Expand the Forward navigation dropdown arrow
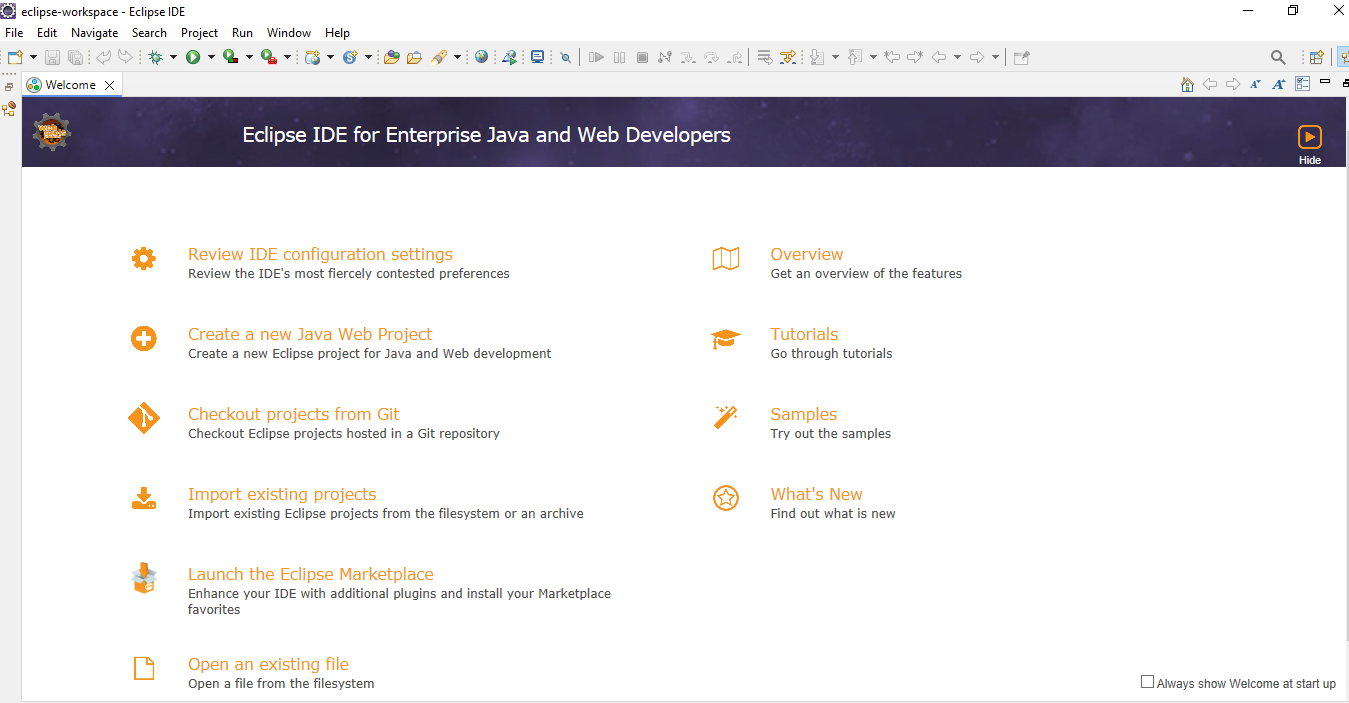Screen dimensions: 1349x703 [x=995, y=57]
